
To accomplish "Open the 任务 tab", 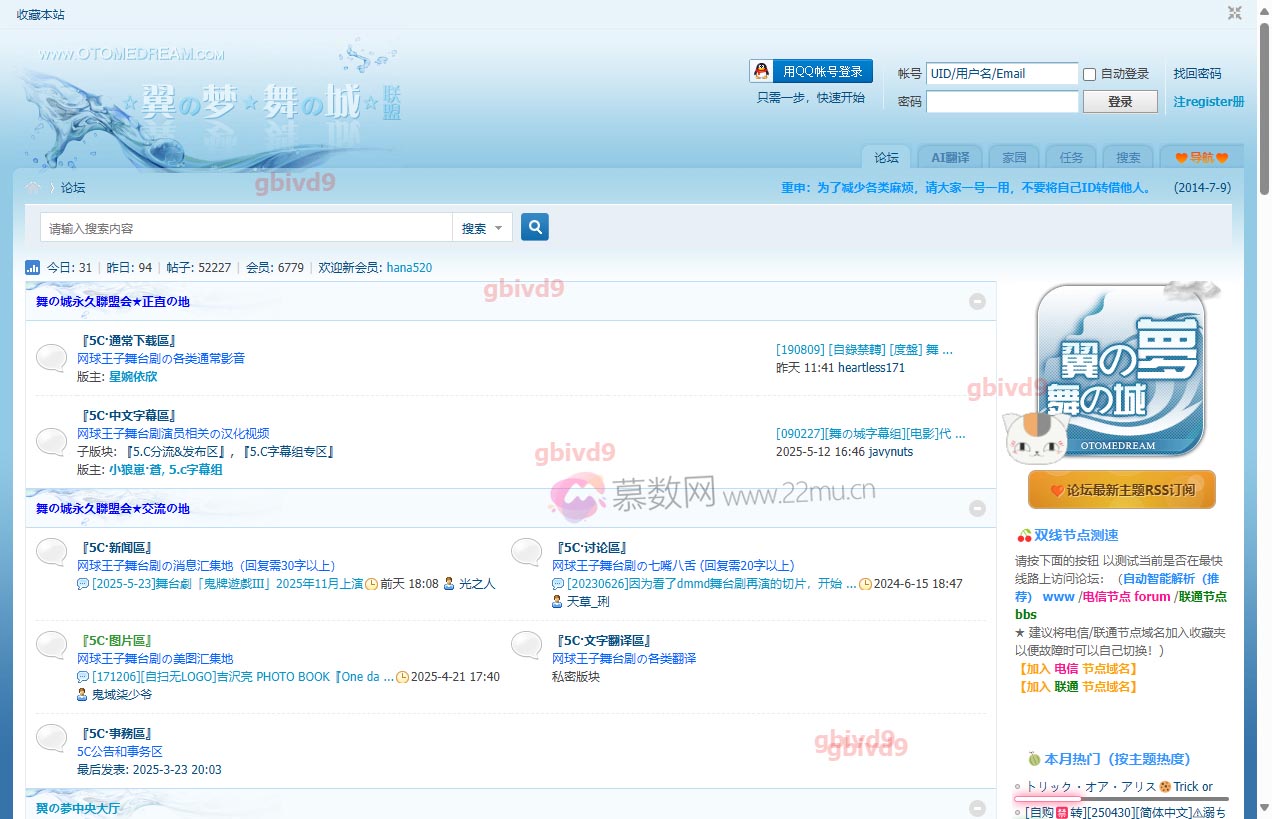I will pyautogui.click(x=1071, y=157).
